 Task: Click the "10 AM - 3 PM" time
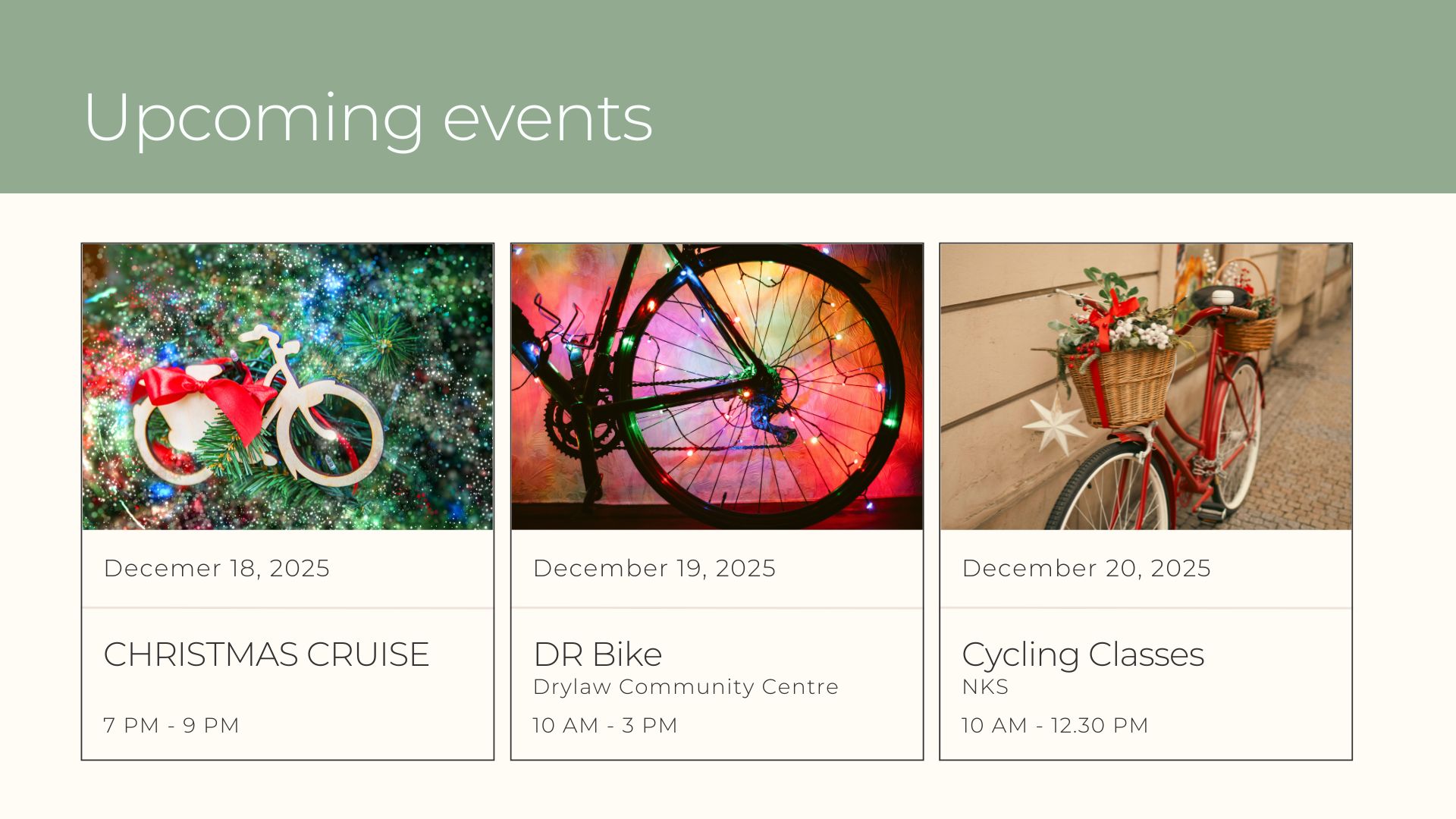pos(605,726)
